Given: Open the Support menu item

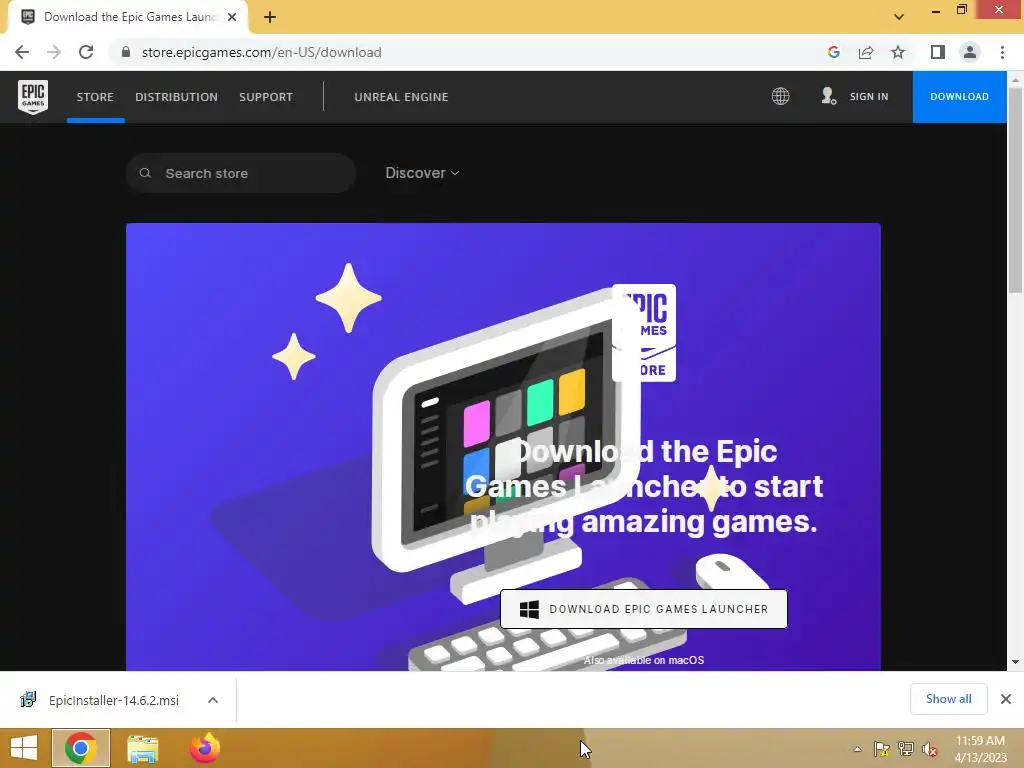Looking at the screenshot, I should click(x=266, y=97).
